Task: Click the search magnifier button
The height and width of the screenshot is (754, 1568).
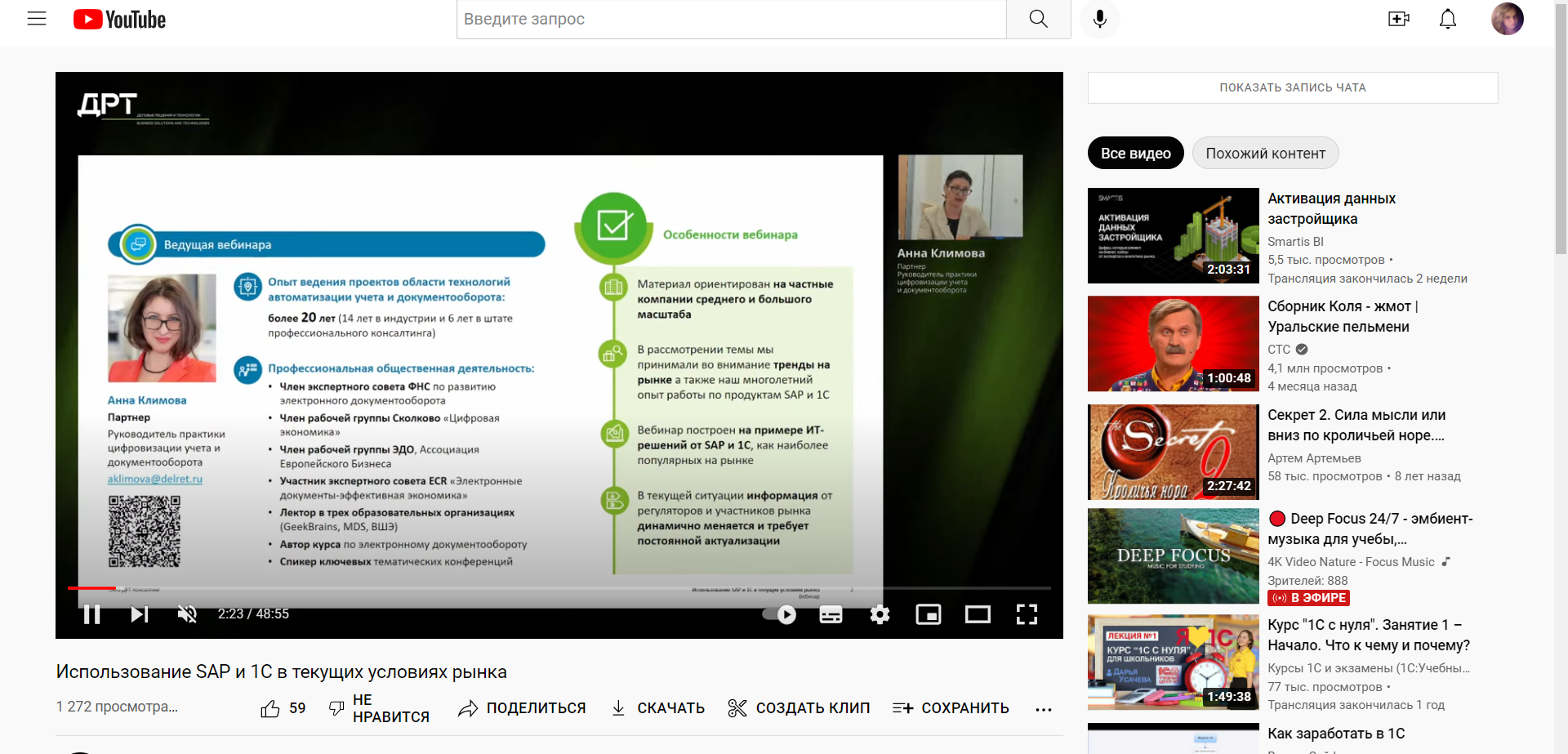Action: pos(1038,19)
